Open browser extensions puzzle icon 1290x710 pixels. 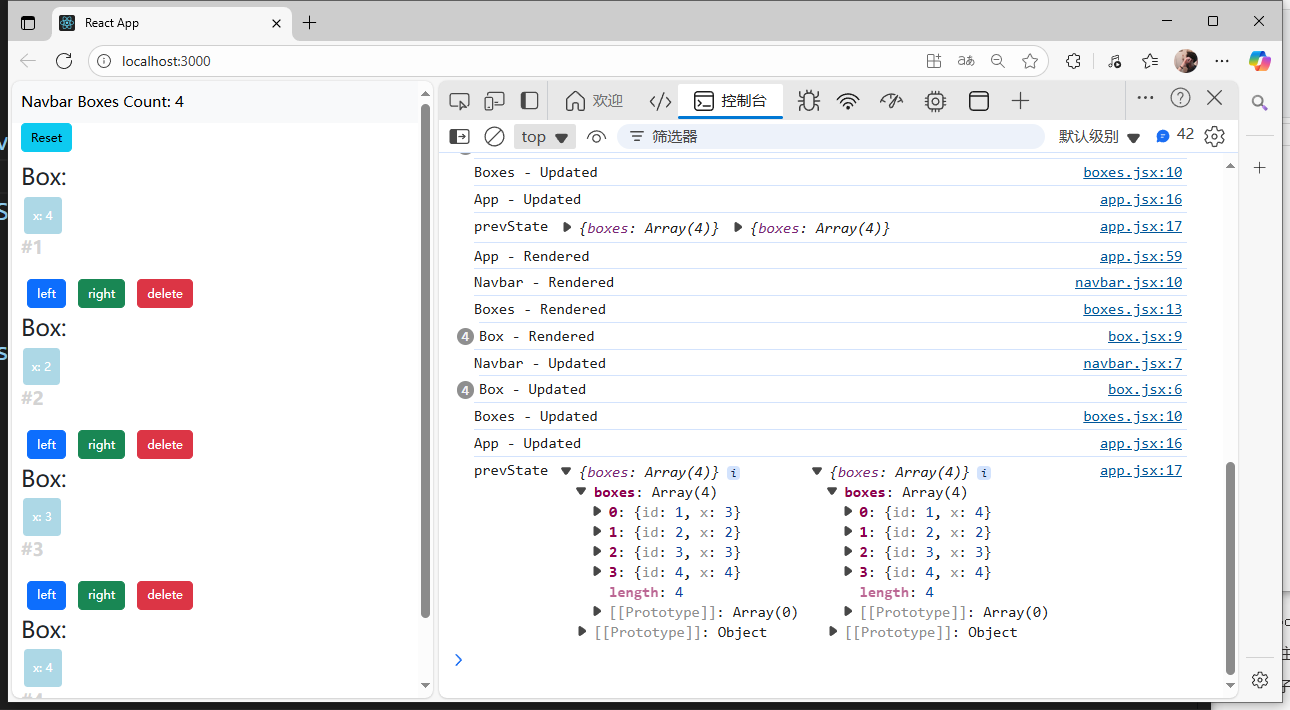(1073, 61)
